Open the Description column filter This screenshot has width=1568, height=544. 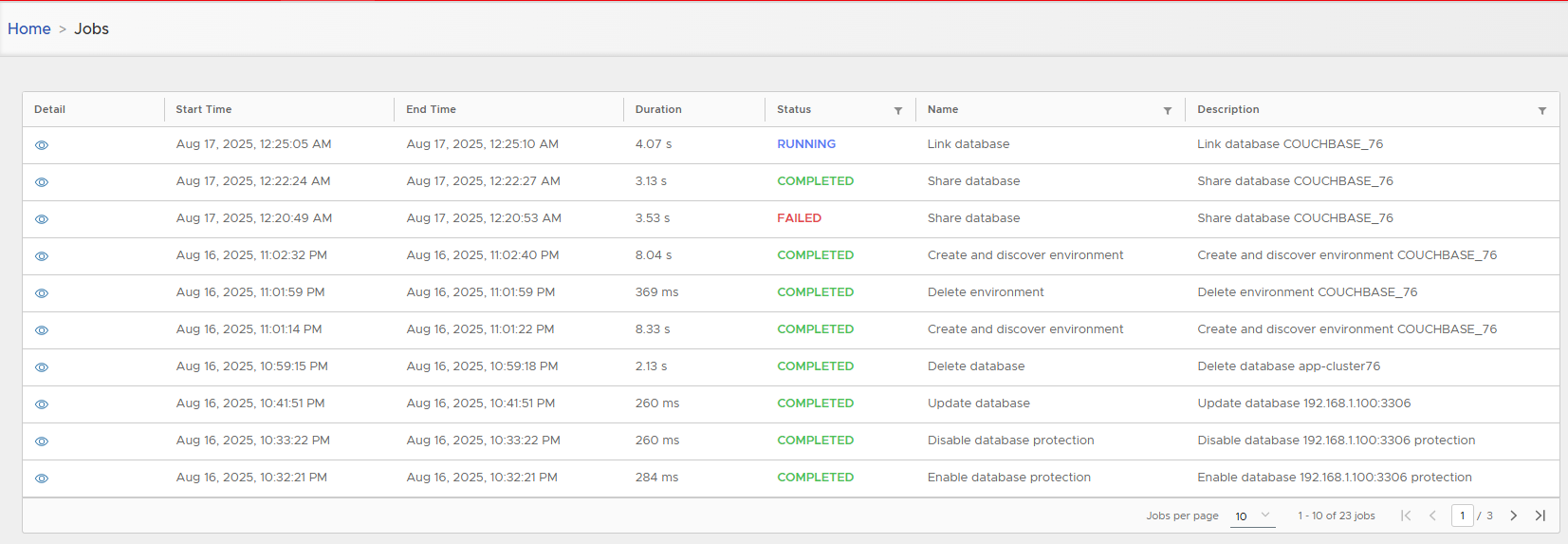coord(1541,111)
